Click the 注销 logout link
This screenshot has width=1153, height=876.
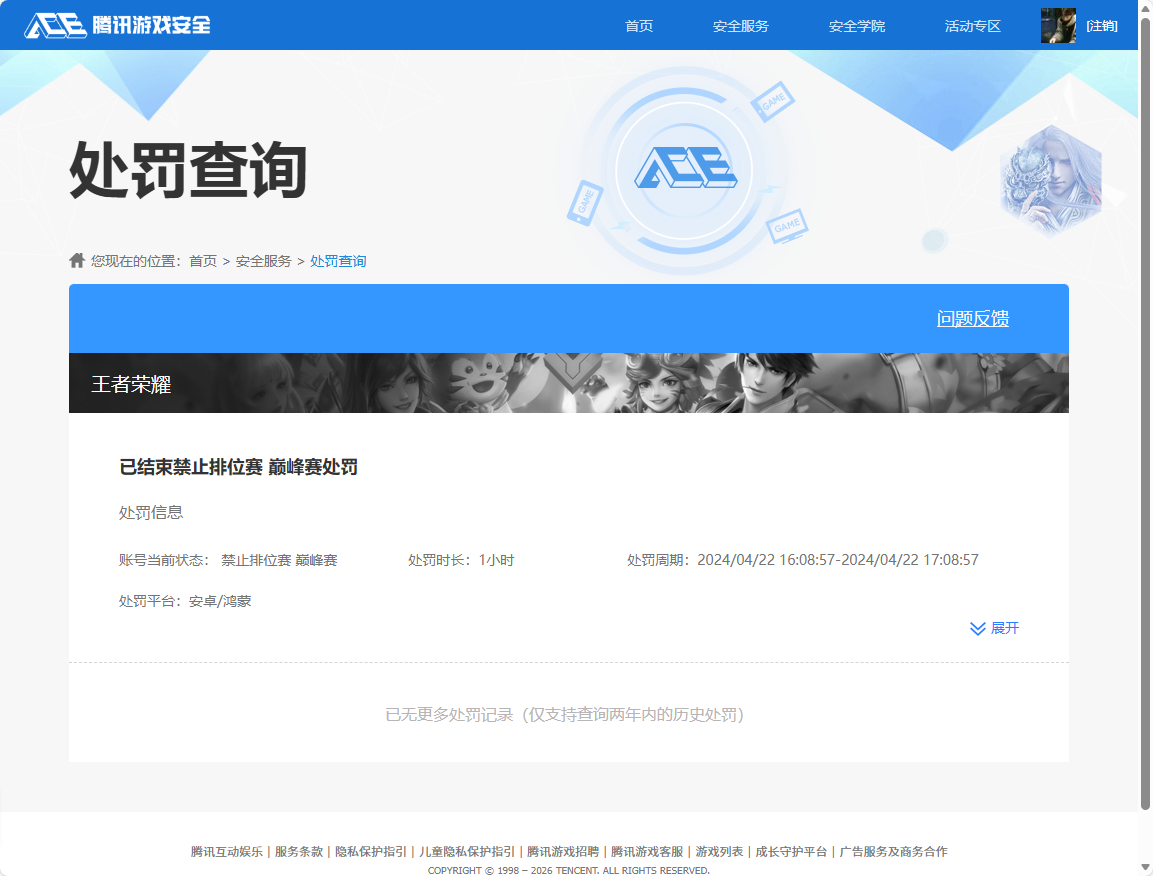(x=1101, y=26)
